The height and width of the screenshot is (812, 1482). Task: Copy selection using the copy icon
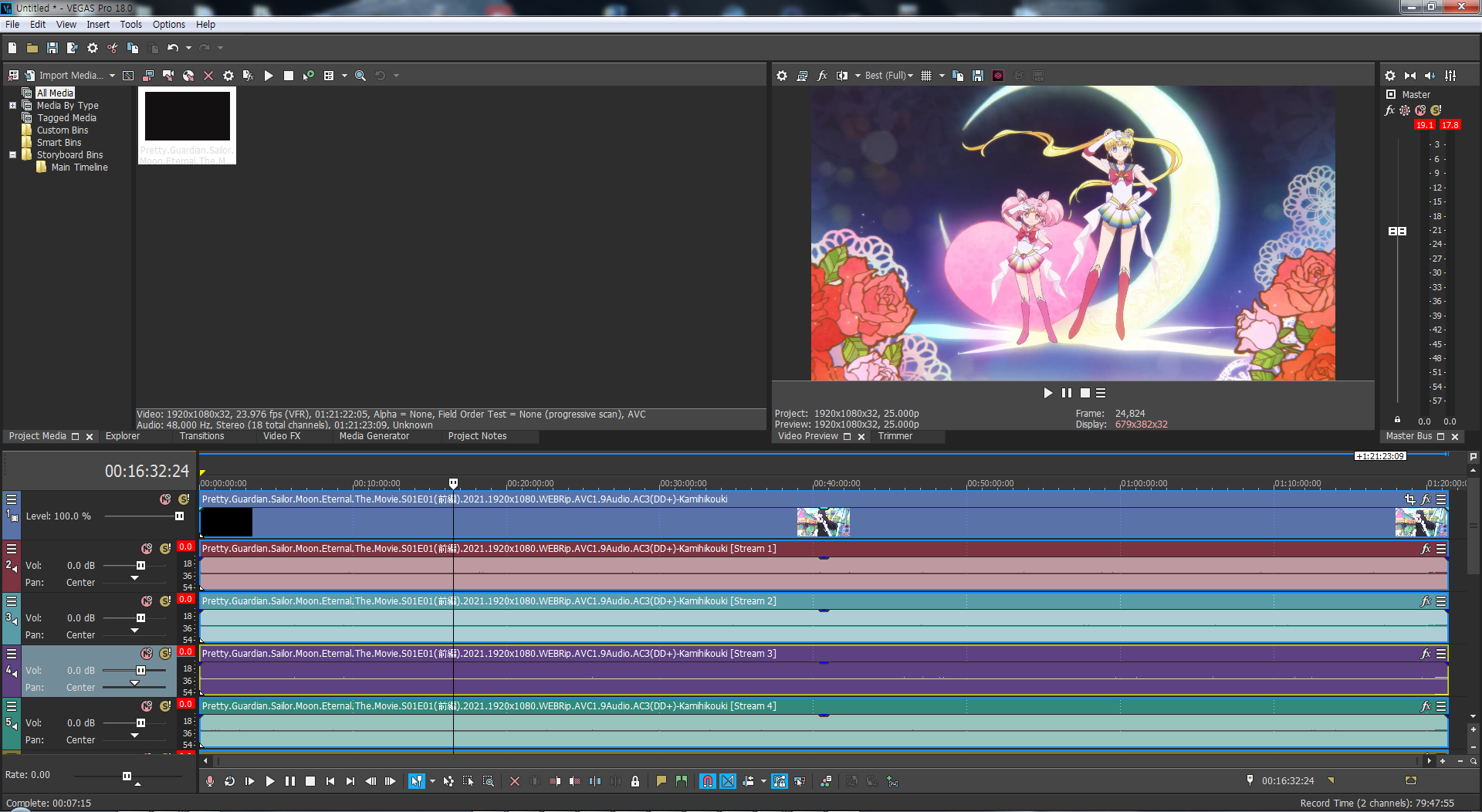coord(133,48)
